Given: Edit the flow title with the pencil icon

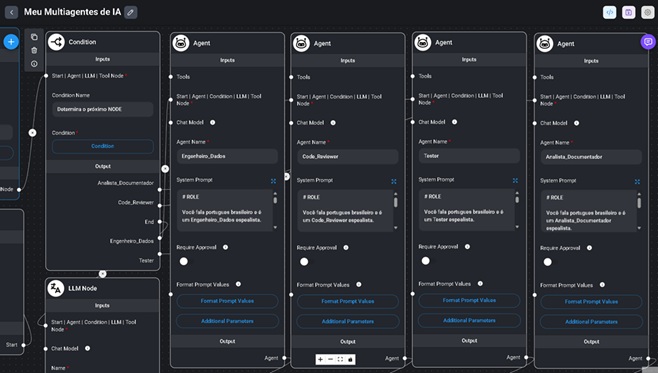Looking at the screenshot, I should [131, 12].
